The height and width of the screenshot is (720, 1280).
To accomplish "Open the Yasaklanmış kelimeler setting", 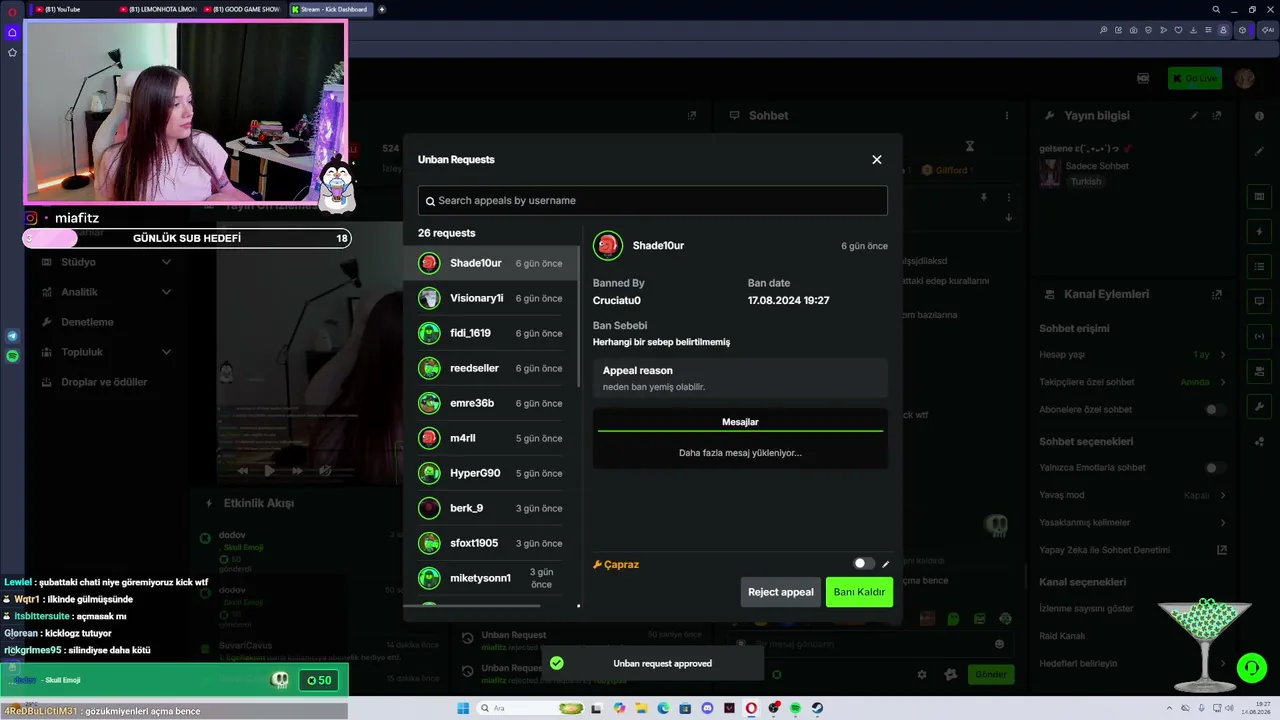I will tap(1133, 523).
